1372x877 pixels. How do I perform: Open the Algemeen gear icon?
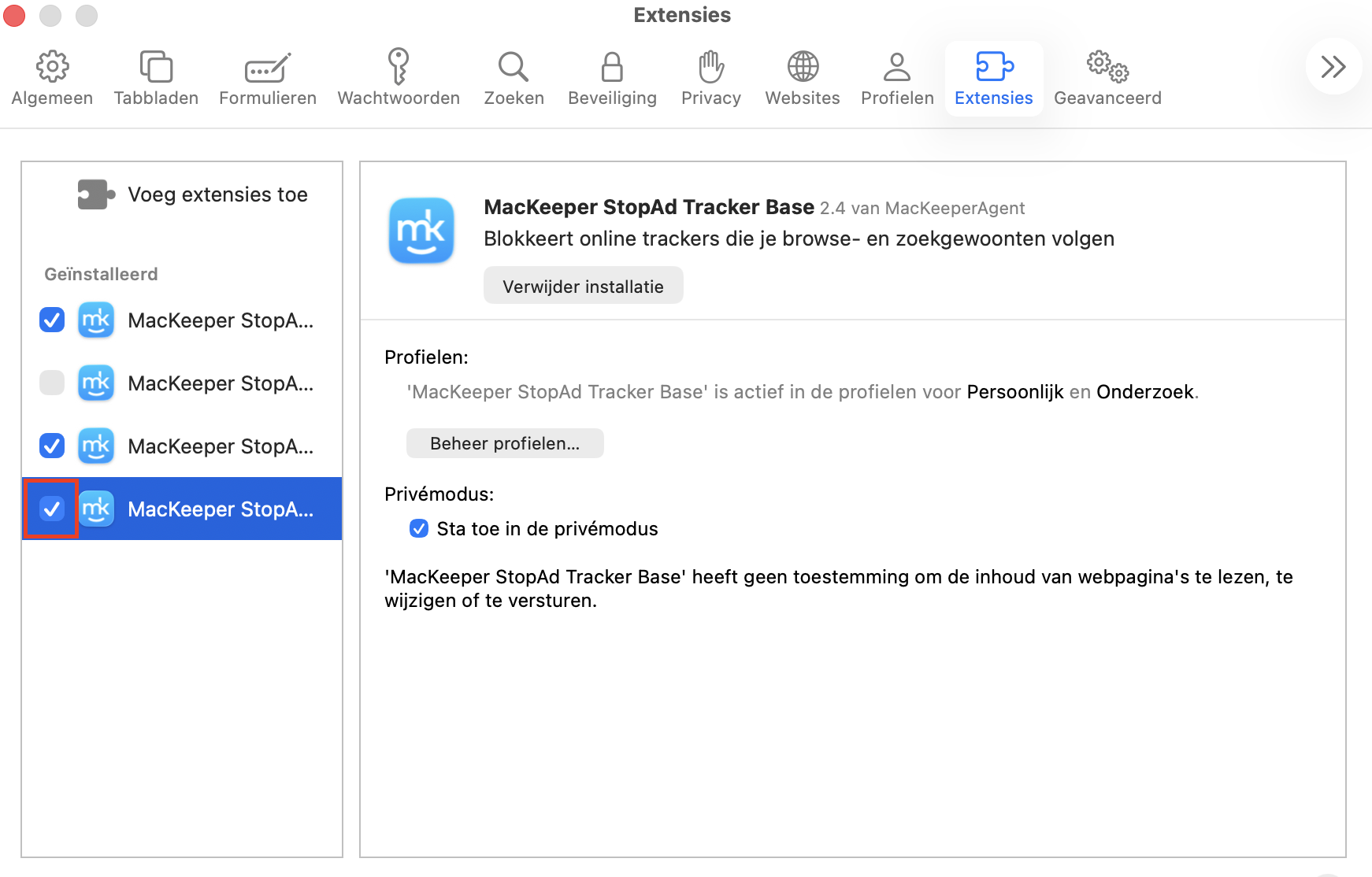point(52,67)
